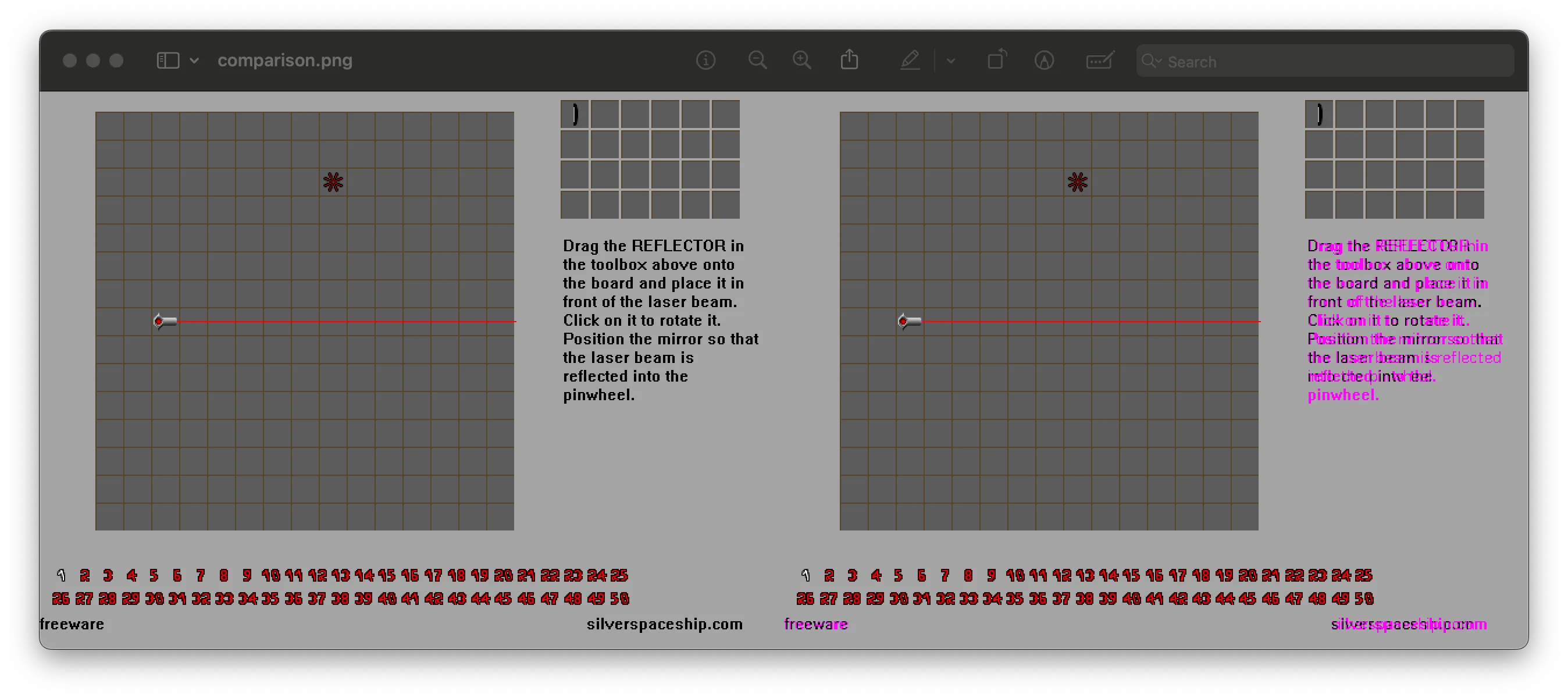This screenshot has height=698, width=1568.
Task: Click the red pinwheel on left board
Action: coord(333,182)
